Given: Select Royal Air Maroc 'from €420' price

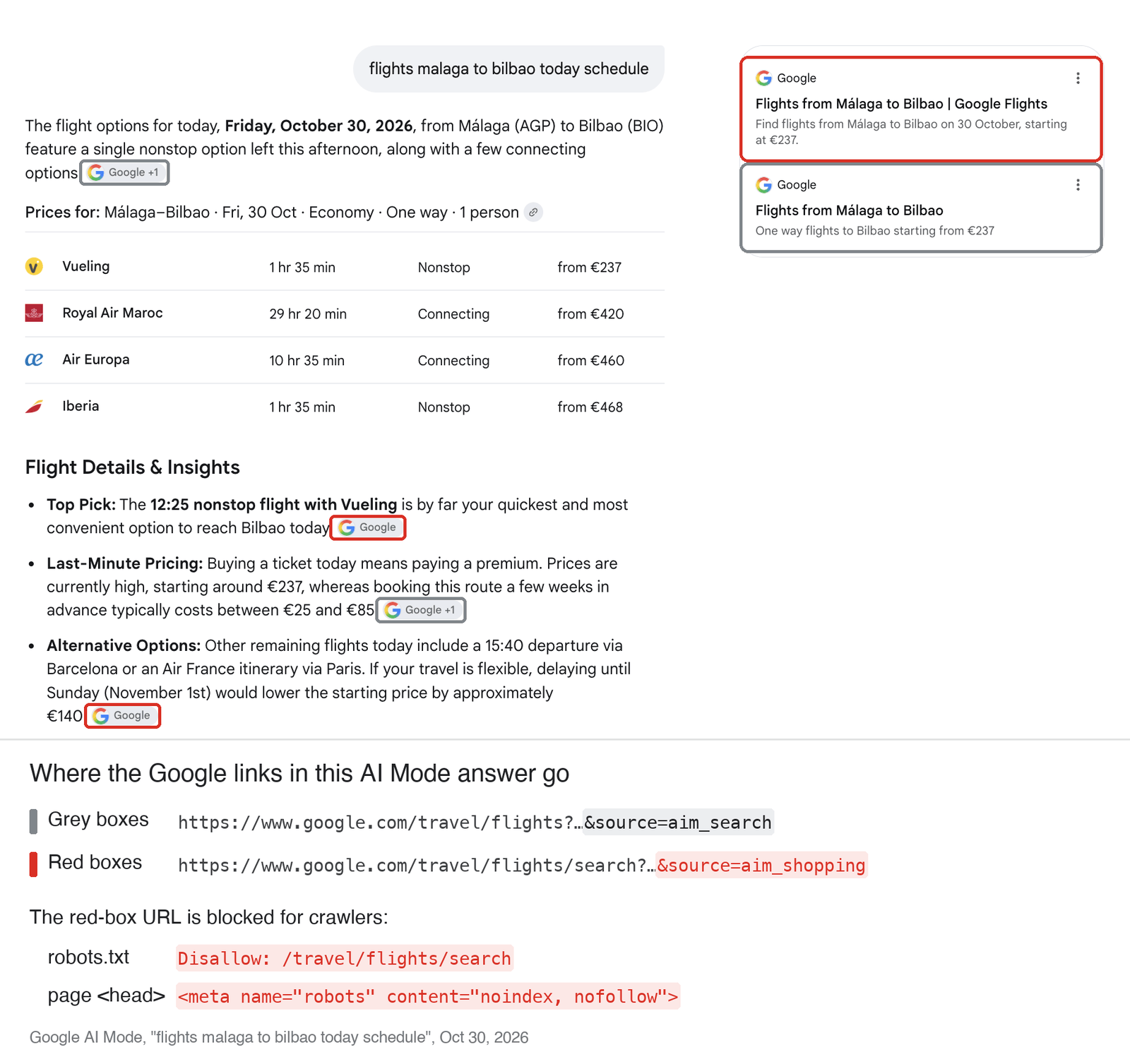Looking at the screenshot, I should pos(590,314).
